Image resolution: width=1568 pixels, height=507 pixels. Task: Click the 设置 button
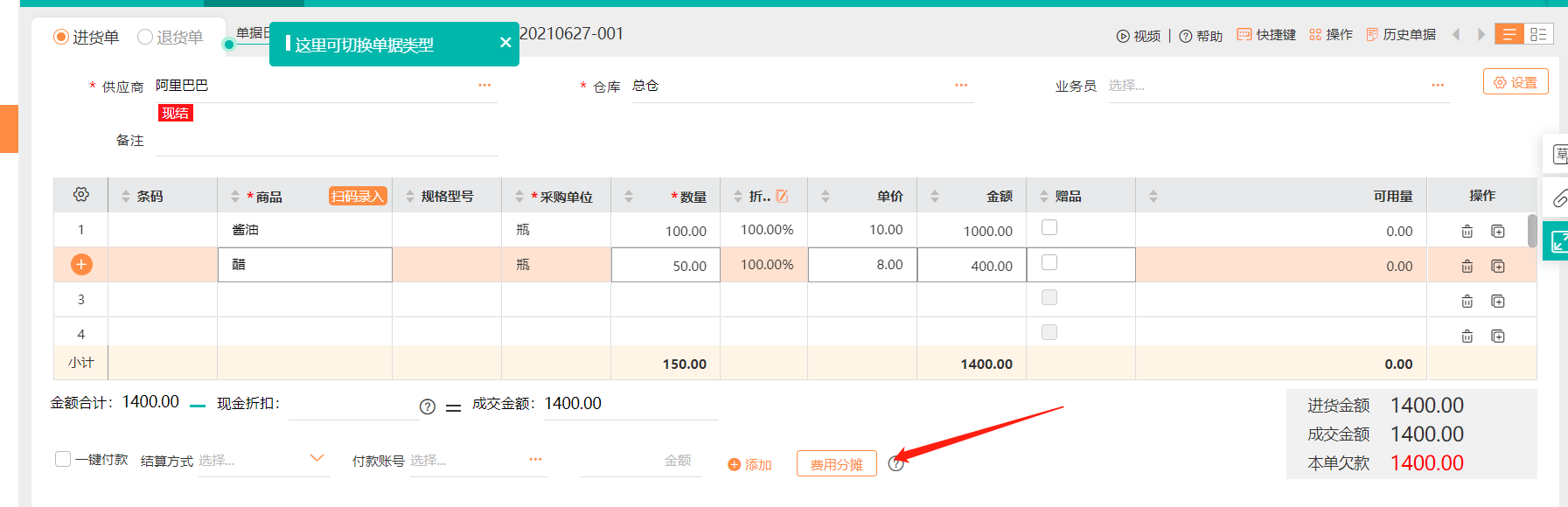tap(1516, 82)
